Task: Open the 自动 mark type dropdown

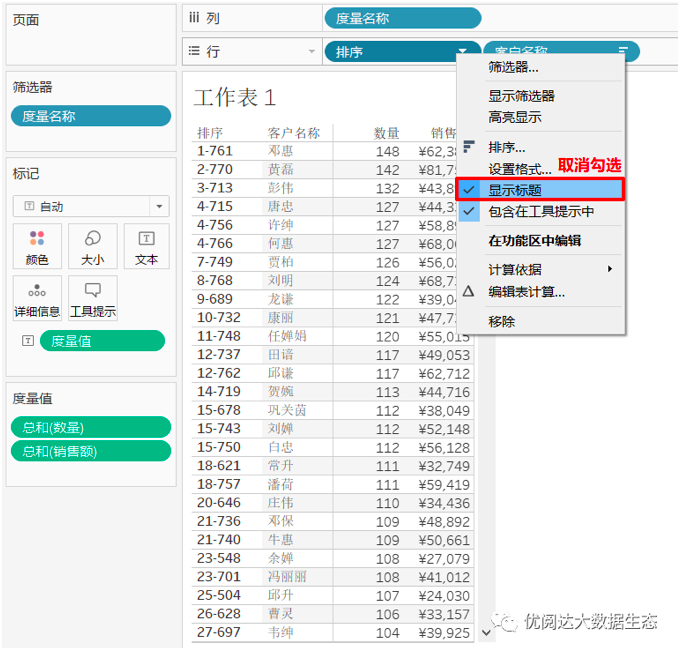Action: click(159, 206)
